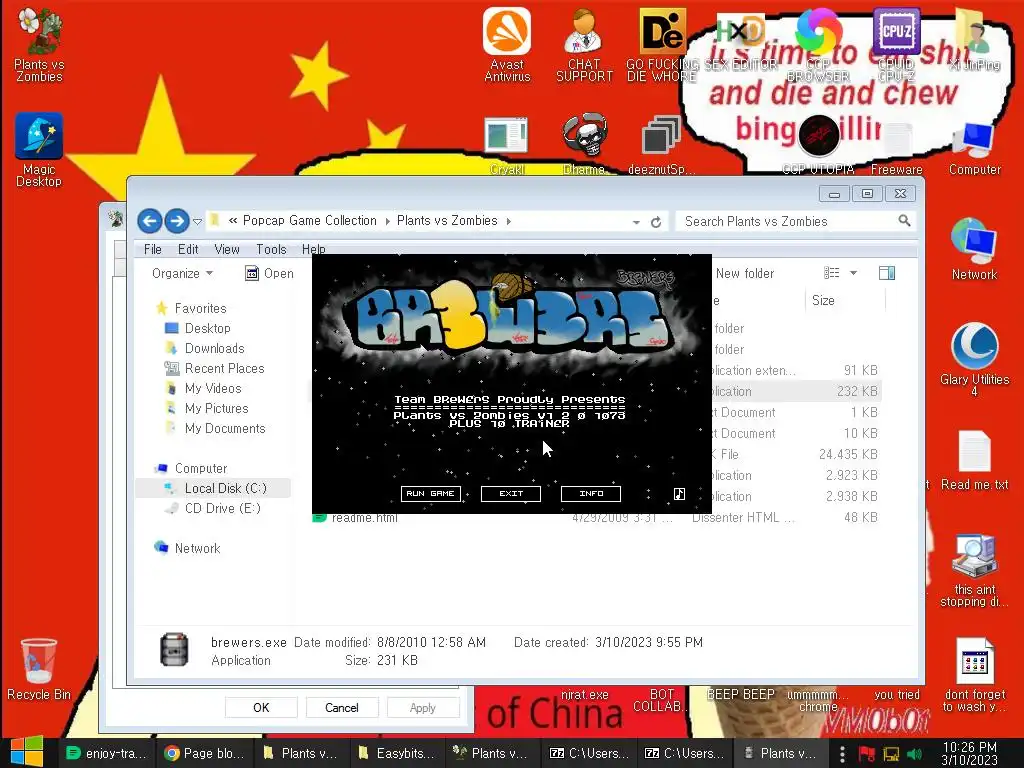Open the CCP UTOPIA desktop icon

(818, 144)
